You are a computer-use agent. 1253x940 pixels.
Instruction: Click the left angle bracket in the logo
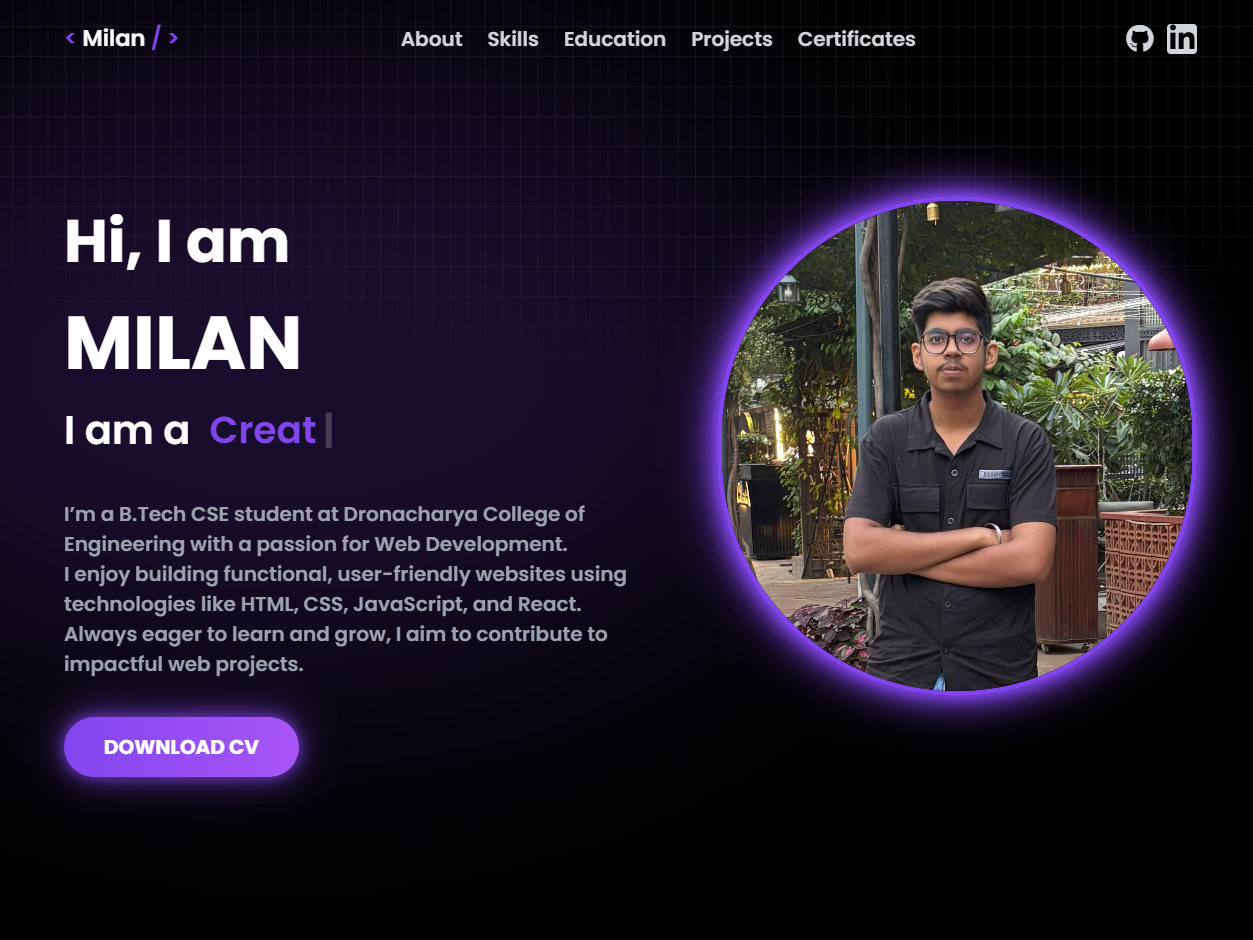pos(70,38)
